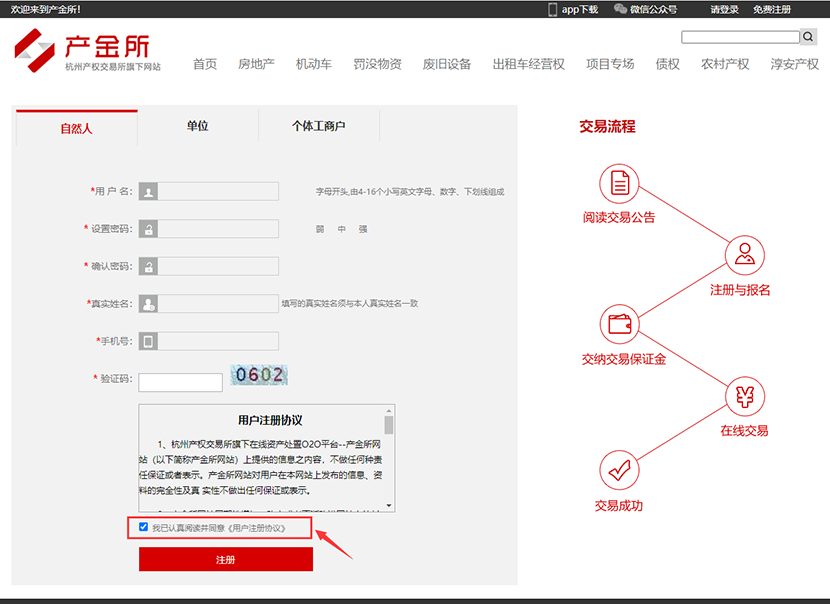The image size is (830, 604).
Task: Switch to the 个体工商户 tab
Action: 318,127
